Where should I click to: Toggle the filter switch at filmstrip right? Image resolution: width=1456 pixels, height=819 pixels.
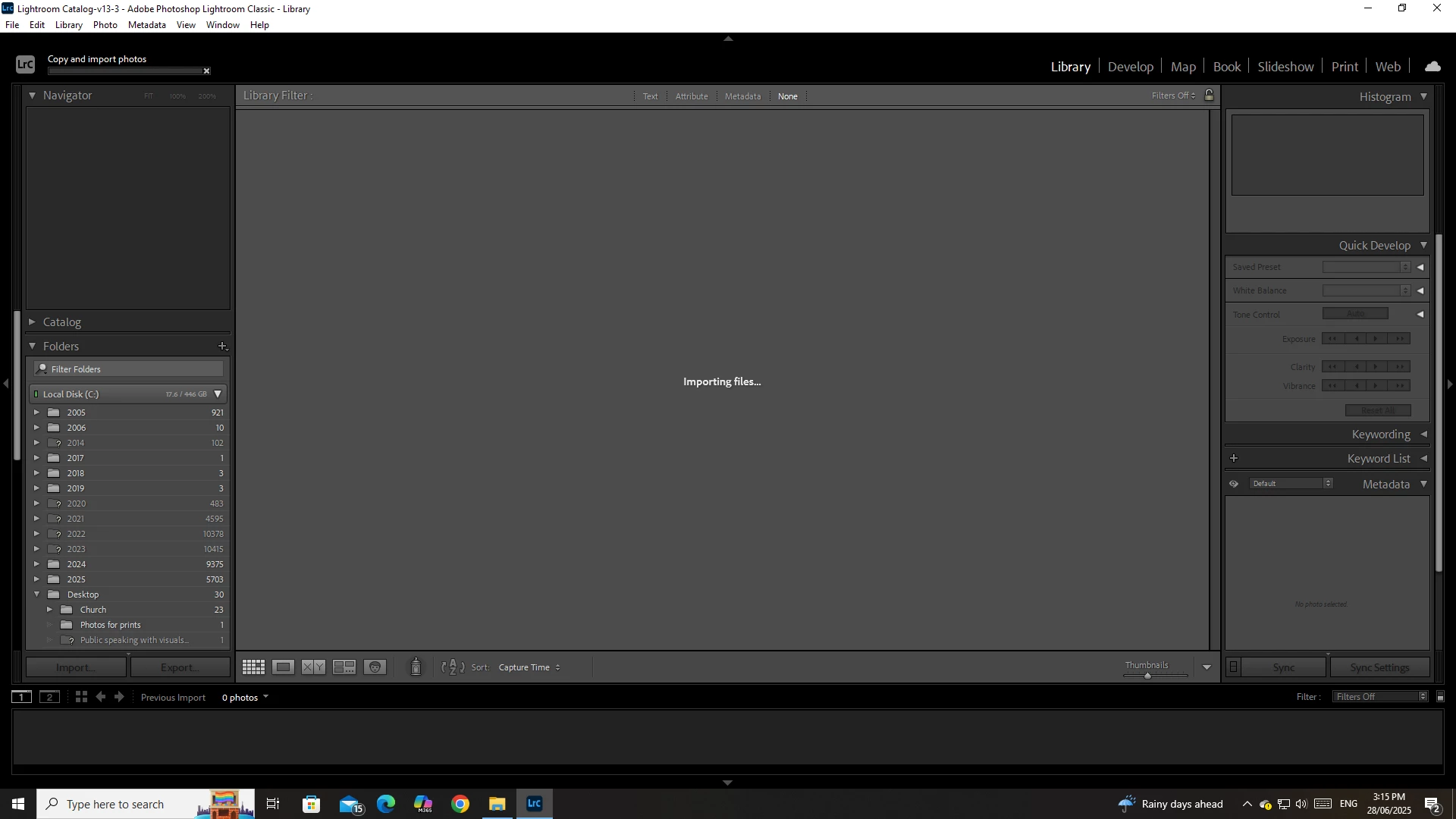pos(1440,697)
